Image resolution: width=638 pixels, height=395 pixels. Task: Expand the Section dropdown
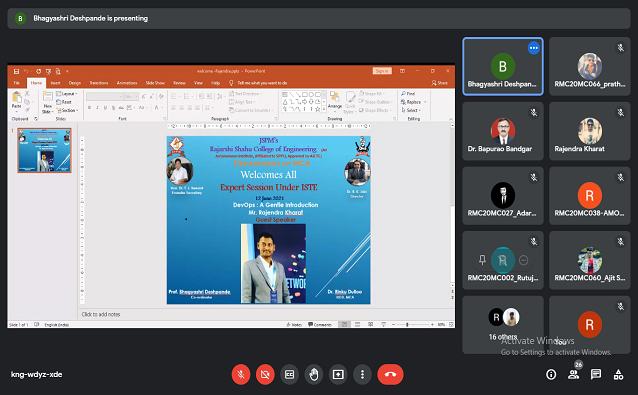(67, 110)
